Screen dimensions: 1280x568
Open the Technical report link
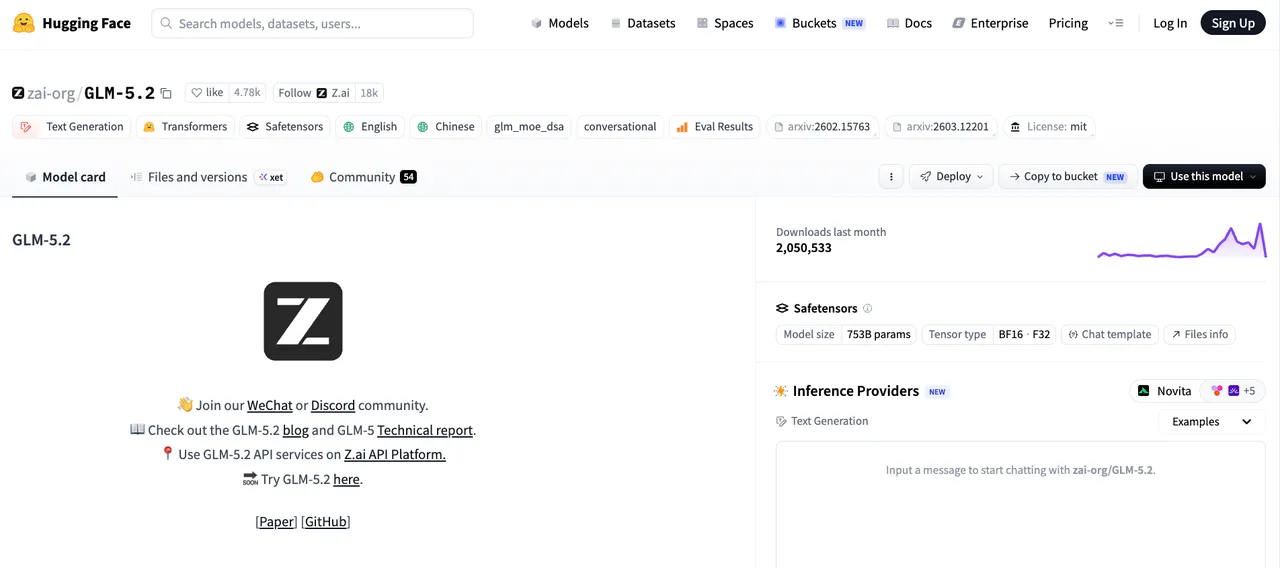(425, 430)
